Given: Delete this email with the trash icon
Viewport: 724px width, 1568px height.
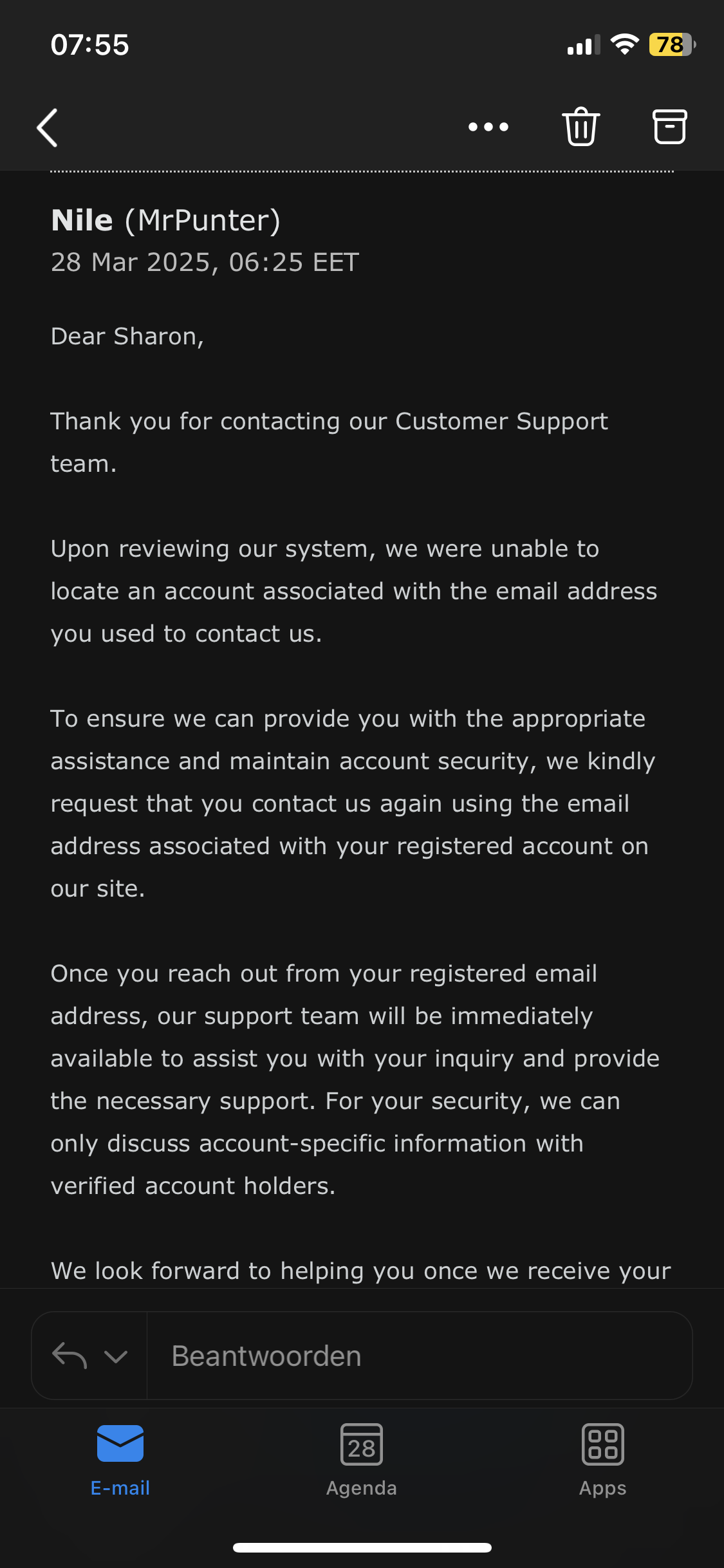Looking at the screenshot, I should (x=581, y=127).
